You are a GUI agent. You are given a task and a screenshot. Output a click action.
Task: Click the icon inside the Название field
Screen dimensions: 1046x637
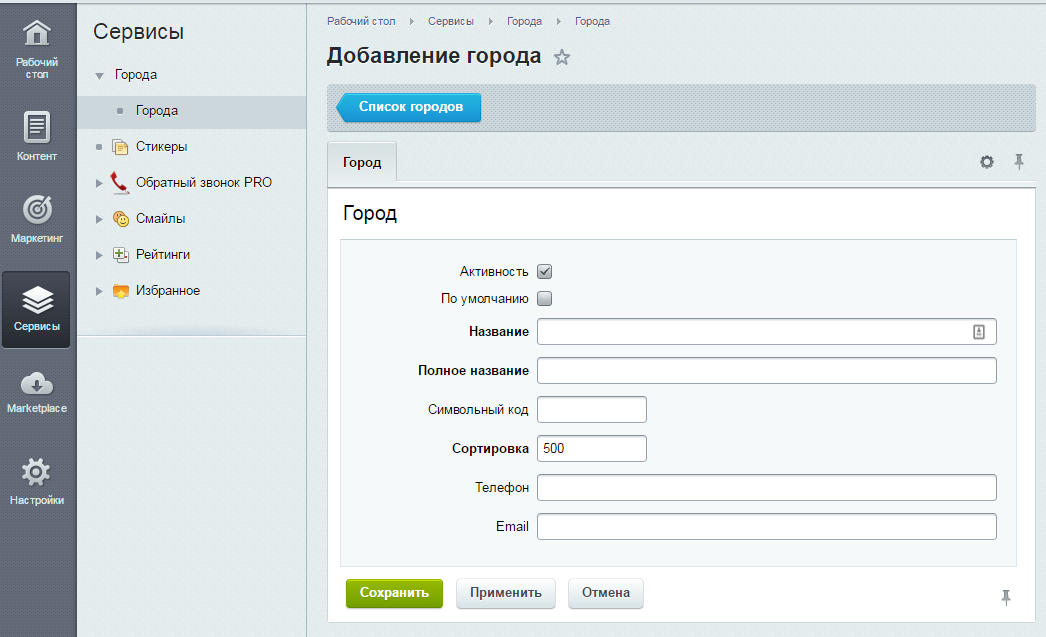(979, 332)
